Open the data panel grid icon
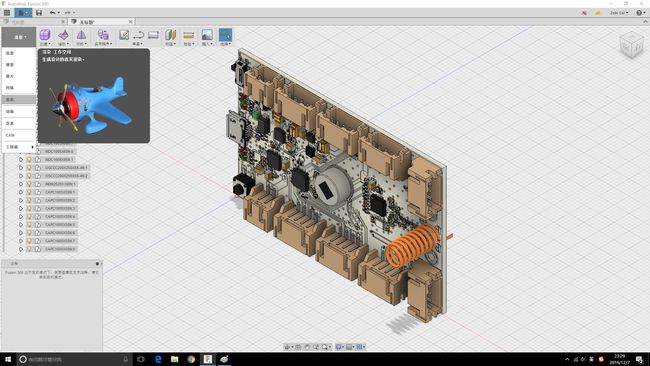This screenshot has height=366, width=650. click(x=7, y=13)
